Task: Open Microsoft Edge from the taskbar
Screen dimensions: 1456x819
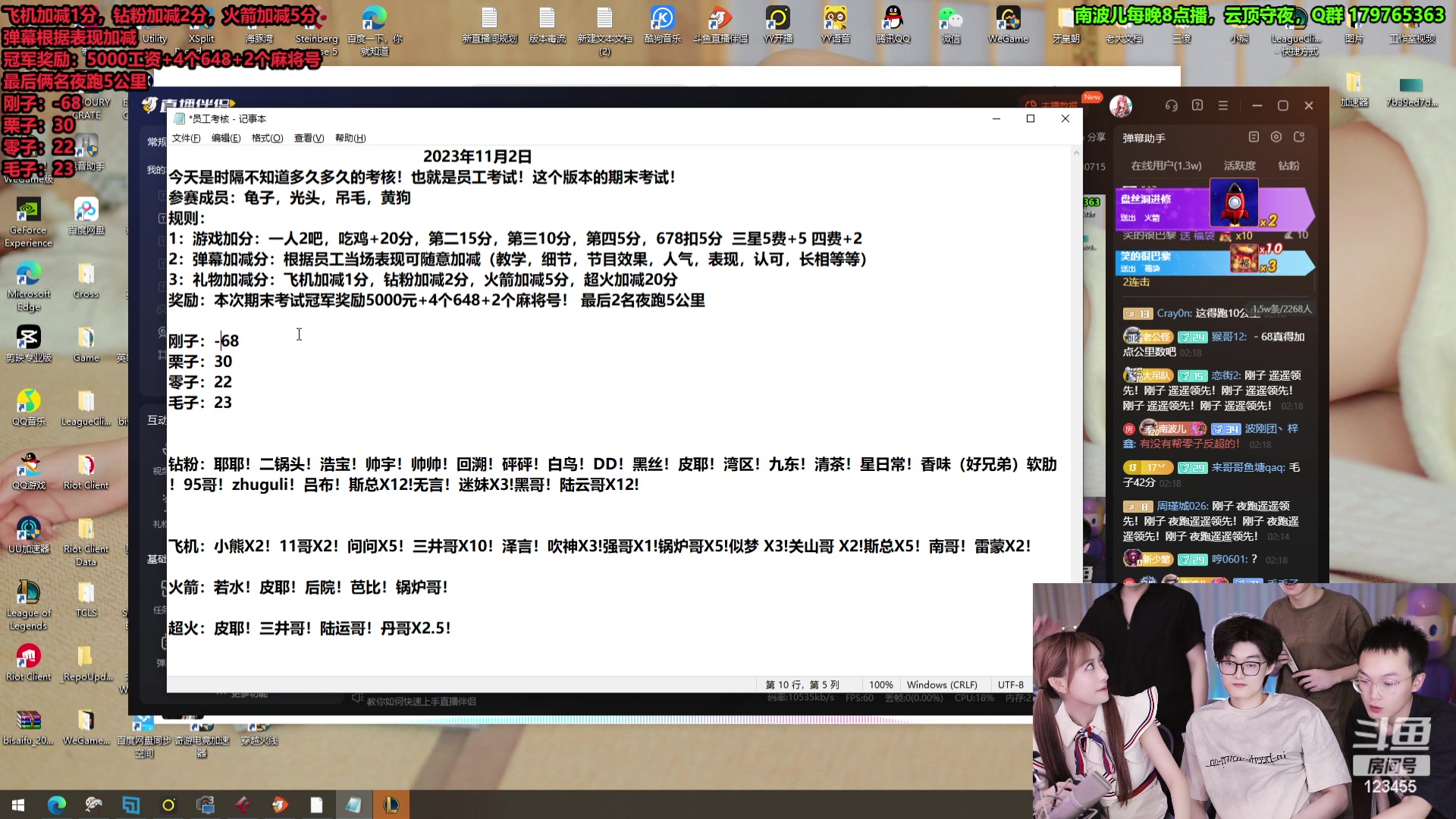Action: click(x=57, y=805)
